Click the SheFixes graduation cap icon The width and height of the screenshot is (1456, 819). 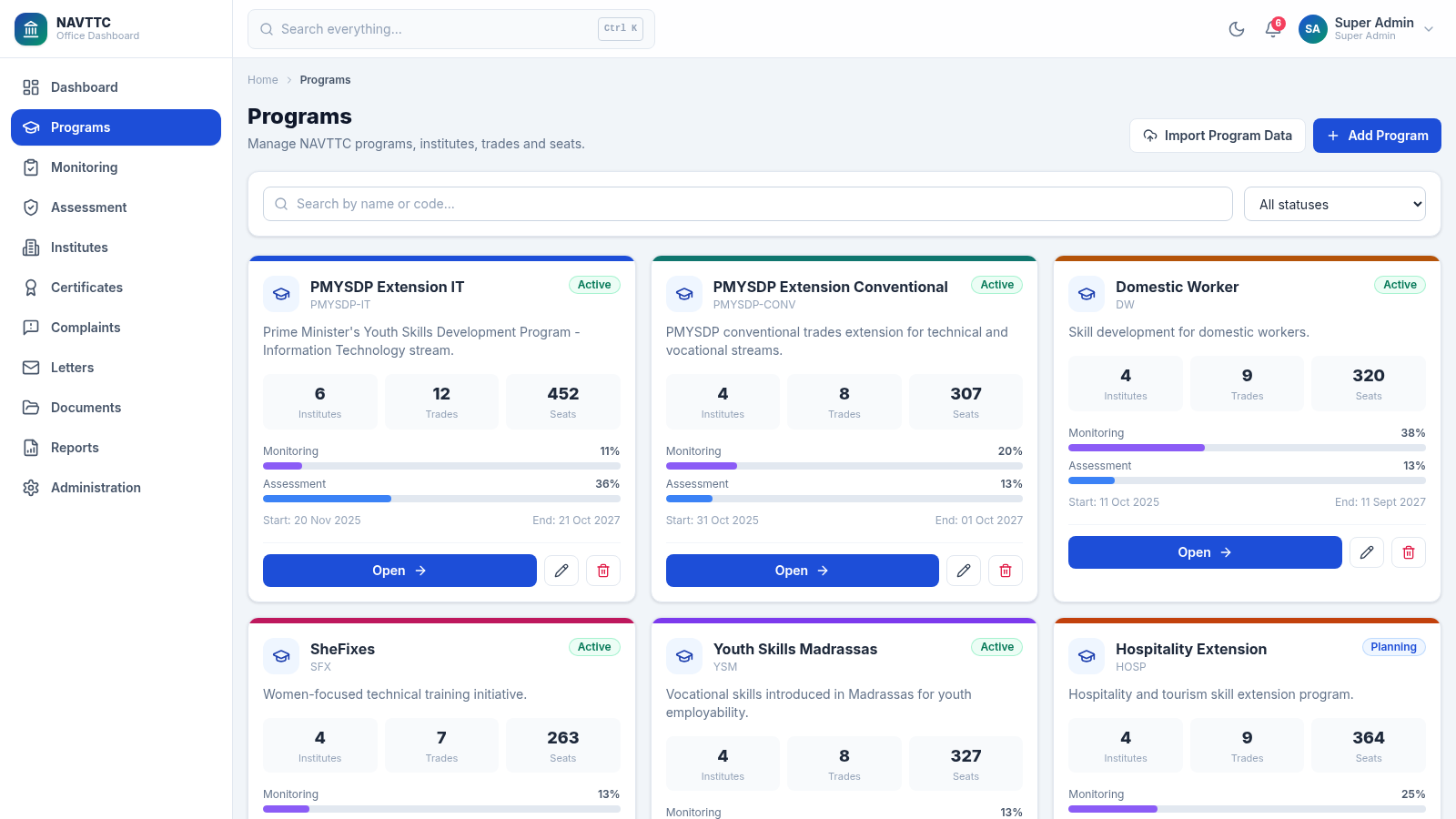click(281, 656)
